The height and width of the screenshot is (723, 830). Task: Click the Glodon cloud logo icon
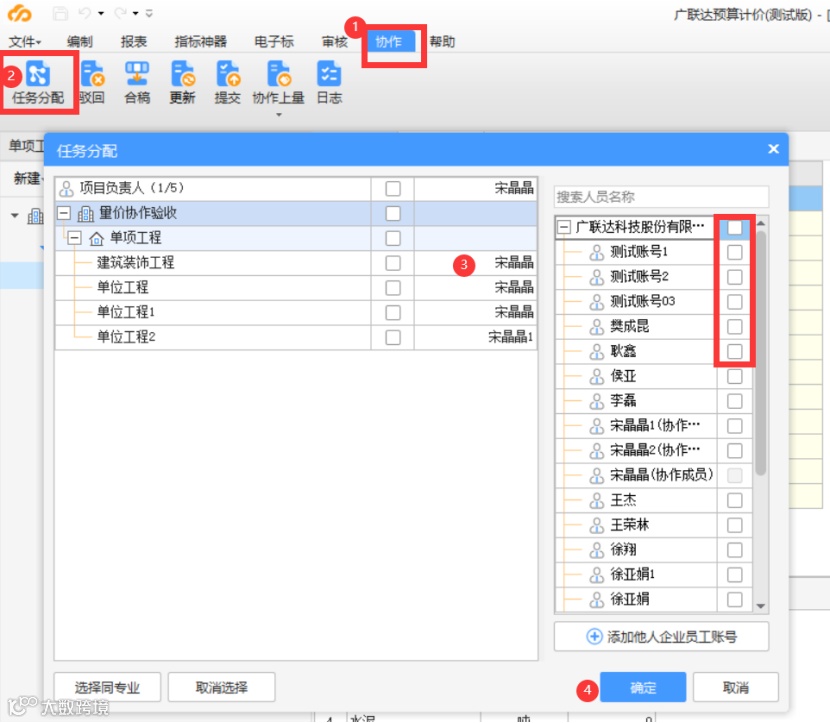[20, 13]
